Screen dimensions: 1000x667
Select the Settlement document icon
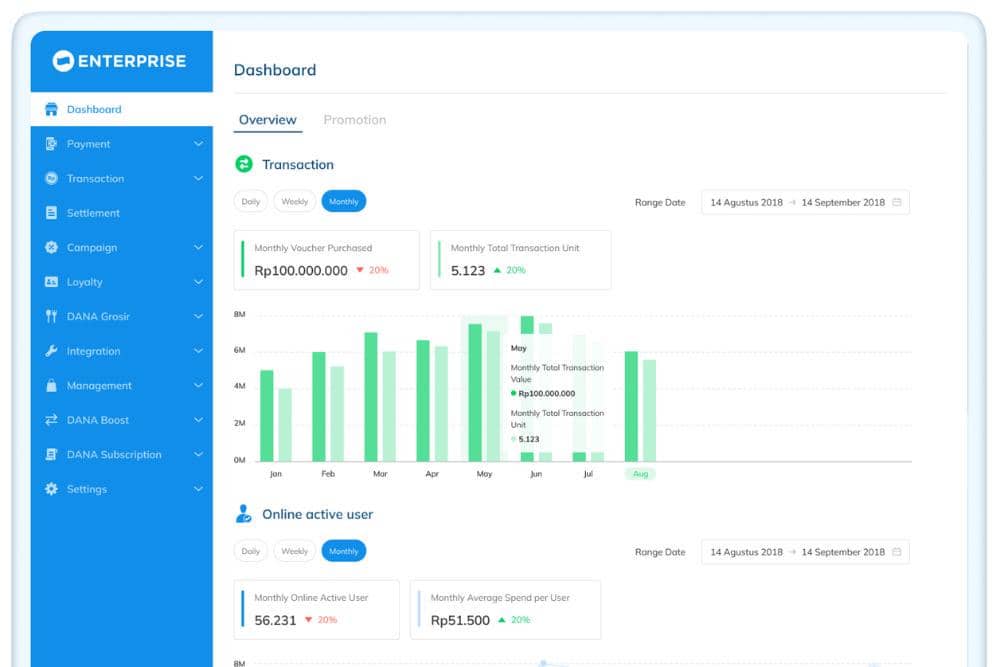point(51,213)
